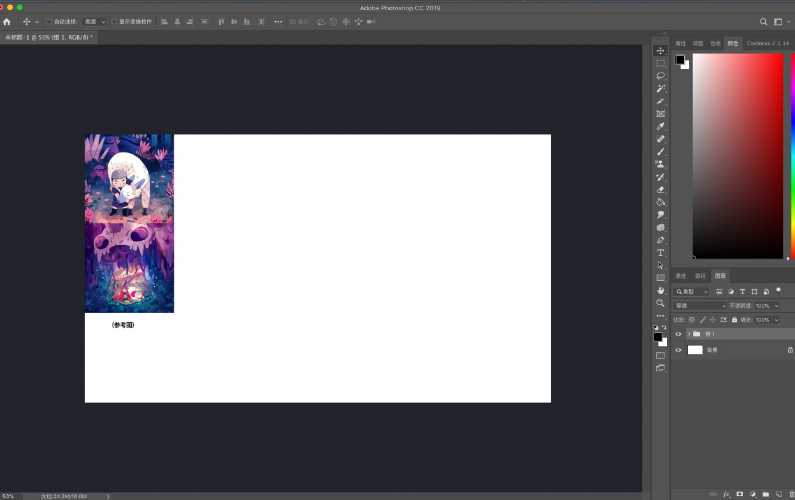Toggle lock image pixels brush icon
The image size is (795, 500).
coord(702,320)
